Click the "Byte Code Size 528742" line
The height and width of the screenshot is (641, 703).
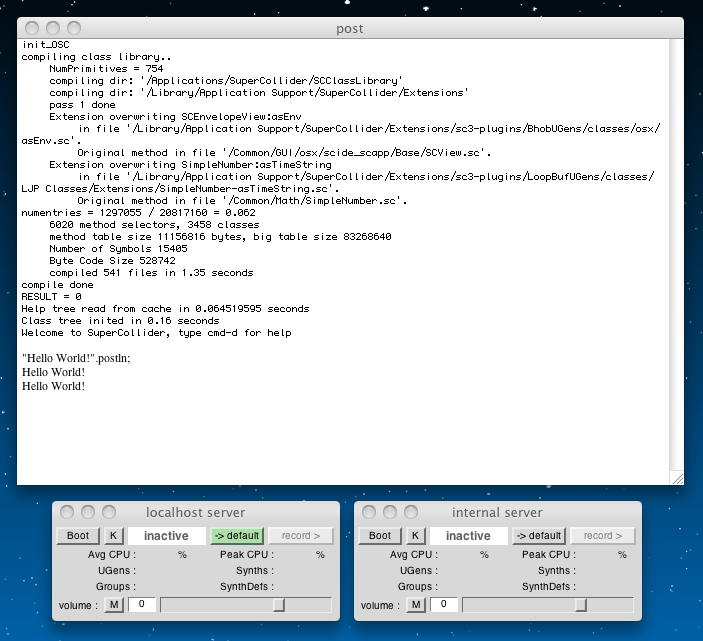113,260
